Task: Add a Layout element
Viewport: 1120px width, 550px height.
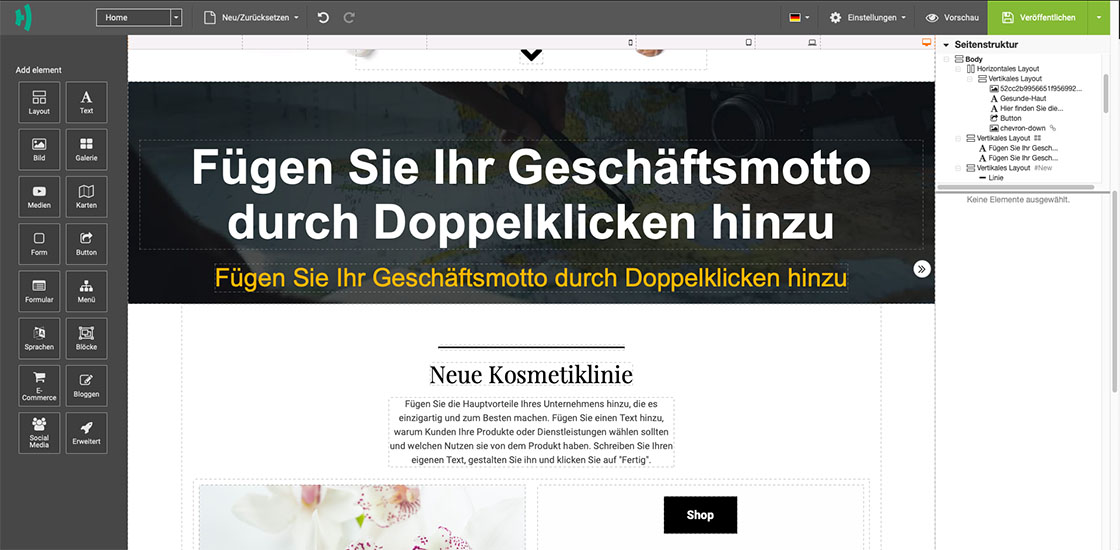Action: [x=39, y=101]
